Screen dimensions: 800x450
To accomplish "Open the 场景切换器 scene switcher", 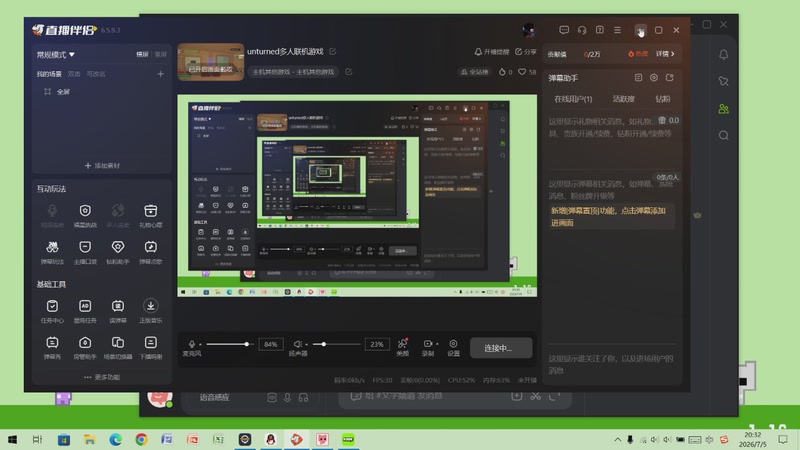I will click(118, 347).
